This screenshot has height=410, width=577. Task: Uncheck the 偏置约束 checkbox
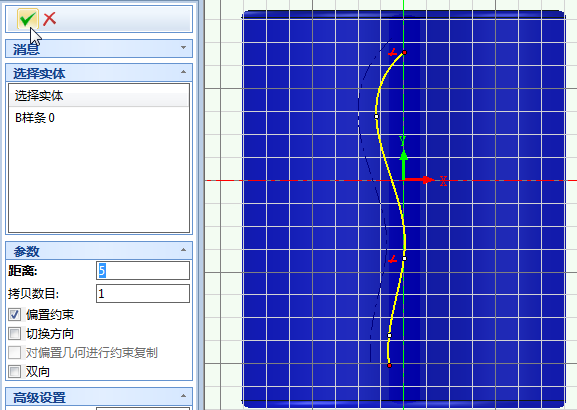14,315
